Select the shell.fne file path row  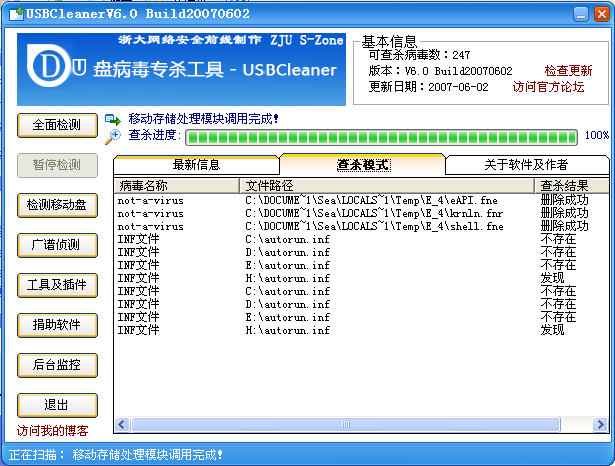click(x=374, y=226)
